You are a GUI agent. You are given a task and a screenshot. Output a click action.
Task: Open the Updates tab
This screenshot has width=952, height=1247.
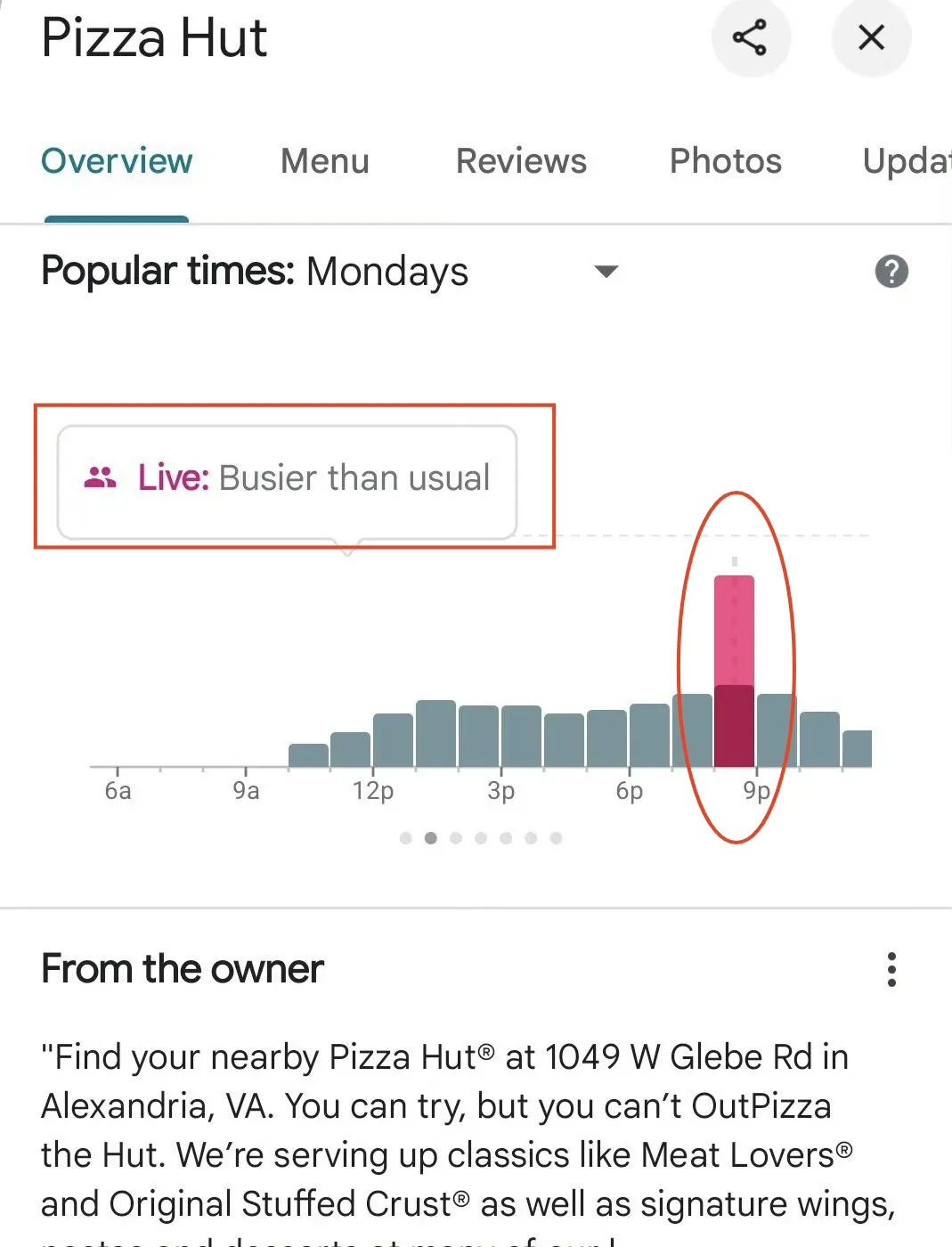[906, 161]
